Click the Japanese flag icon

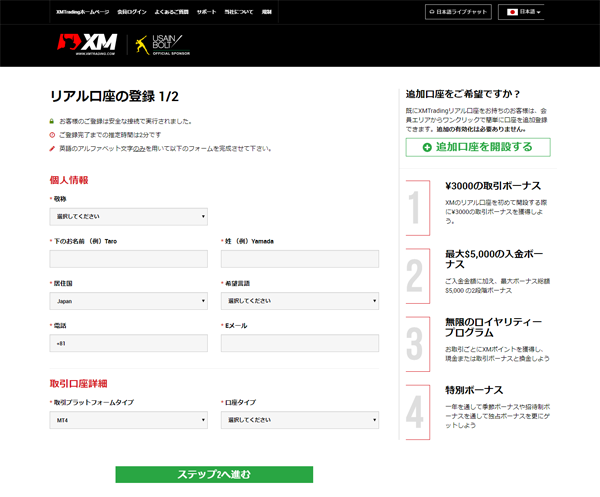coord(514,12)
